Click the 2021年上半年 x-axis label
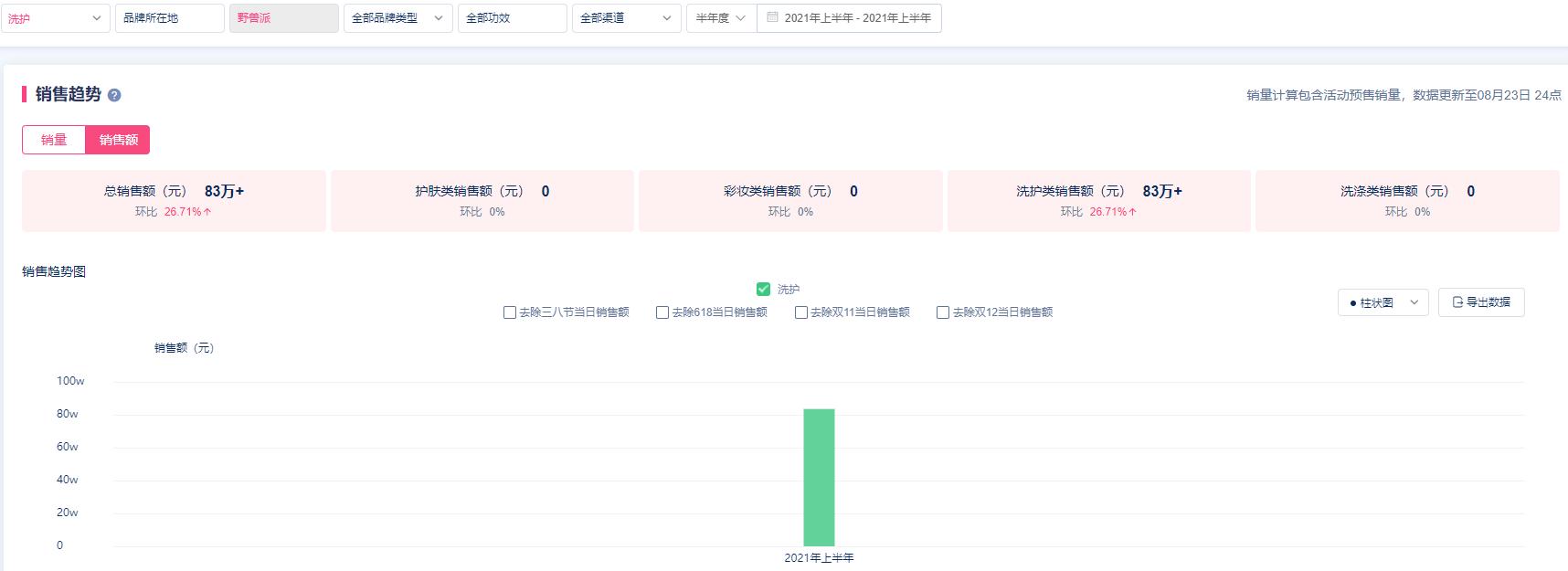The width and height of the screenshot is (1568, 571). [x=819, y=557]
